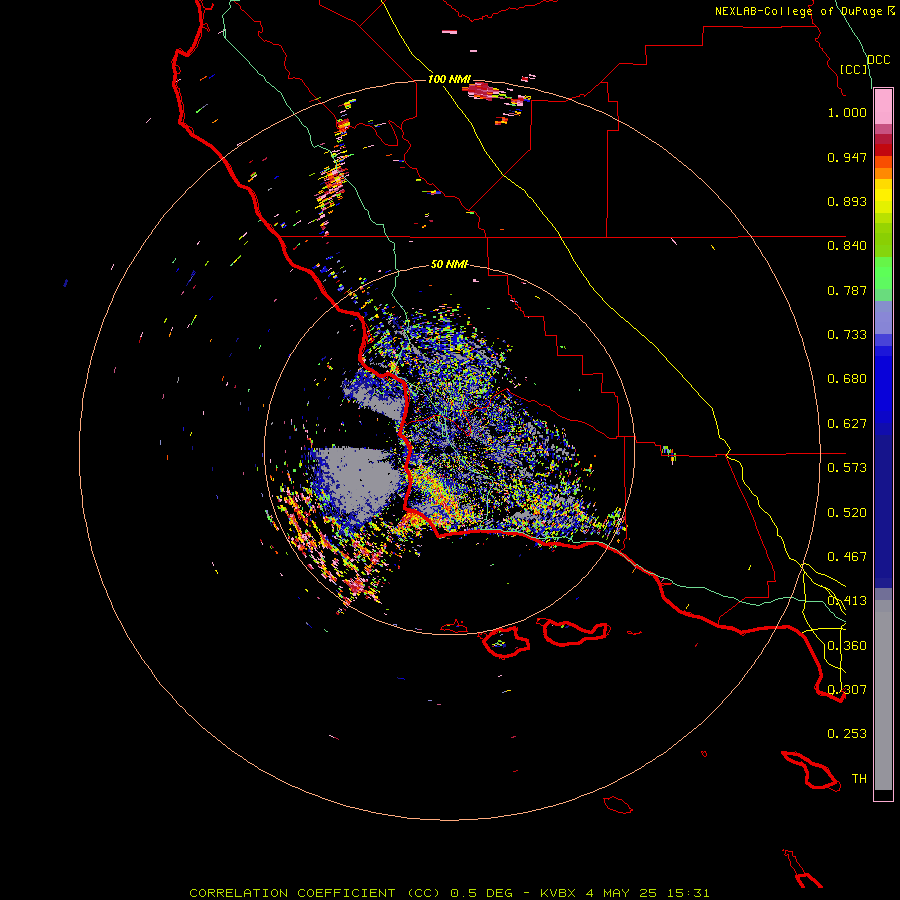Click the 0.840 scale value
Viewport: 900px width, 900px height.
(x=847, y=246)
